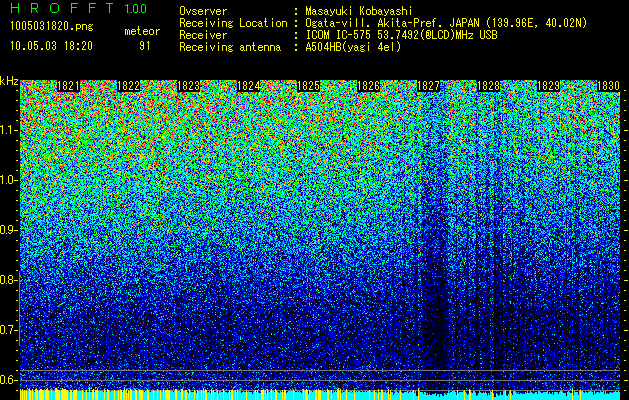Click ICOM IC-575 receiver details
The image size is (629, 400).
click(x=402, y=35)
